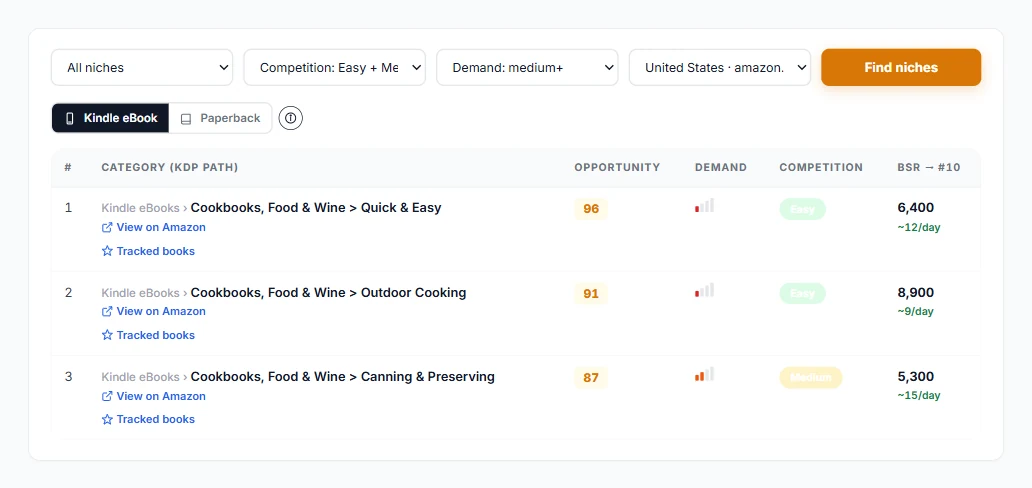This screenshot has width=1032, height=488.
Task: Open View on Amazon for Quick & Easy
Action: tap(153, 227)
